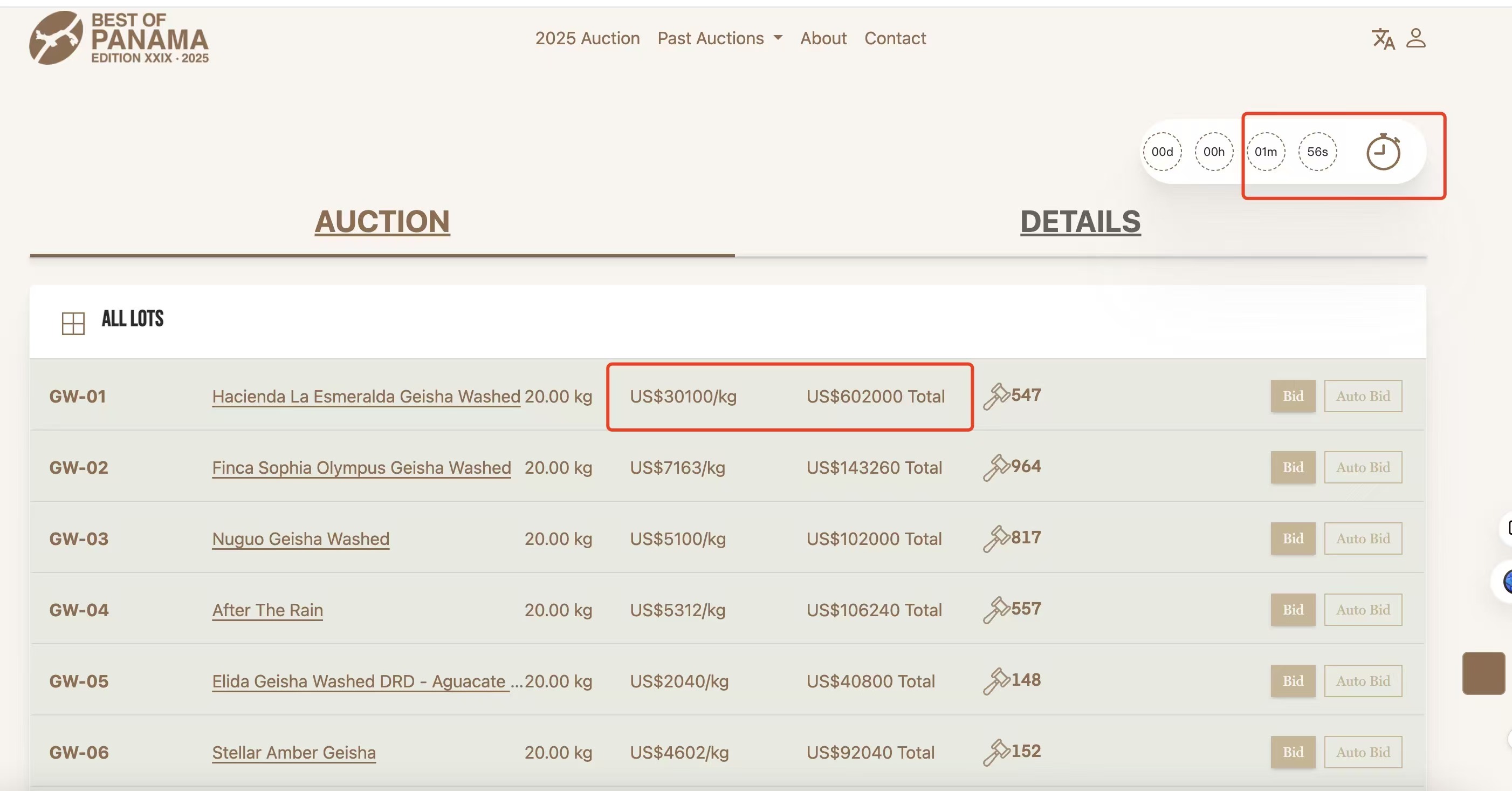Click the GW-06 lot code
The height and width of the screenshot is (791, 1512).
[x=79, y=752]
